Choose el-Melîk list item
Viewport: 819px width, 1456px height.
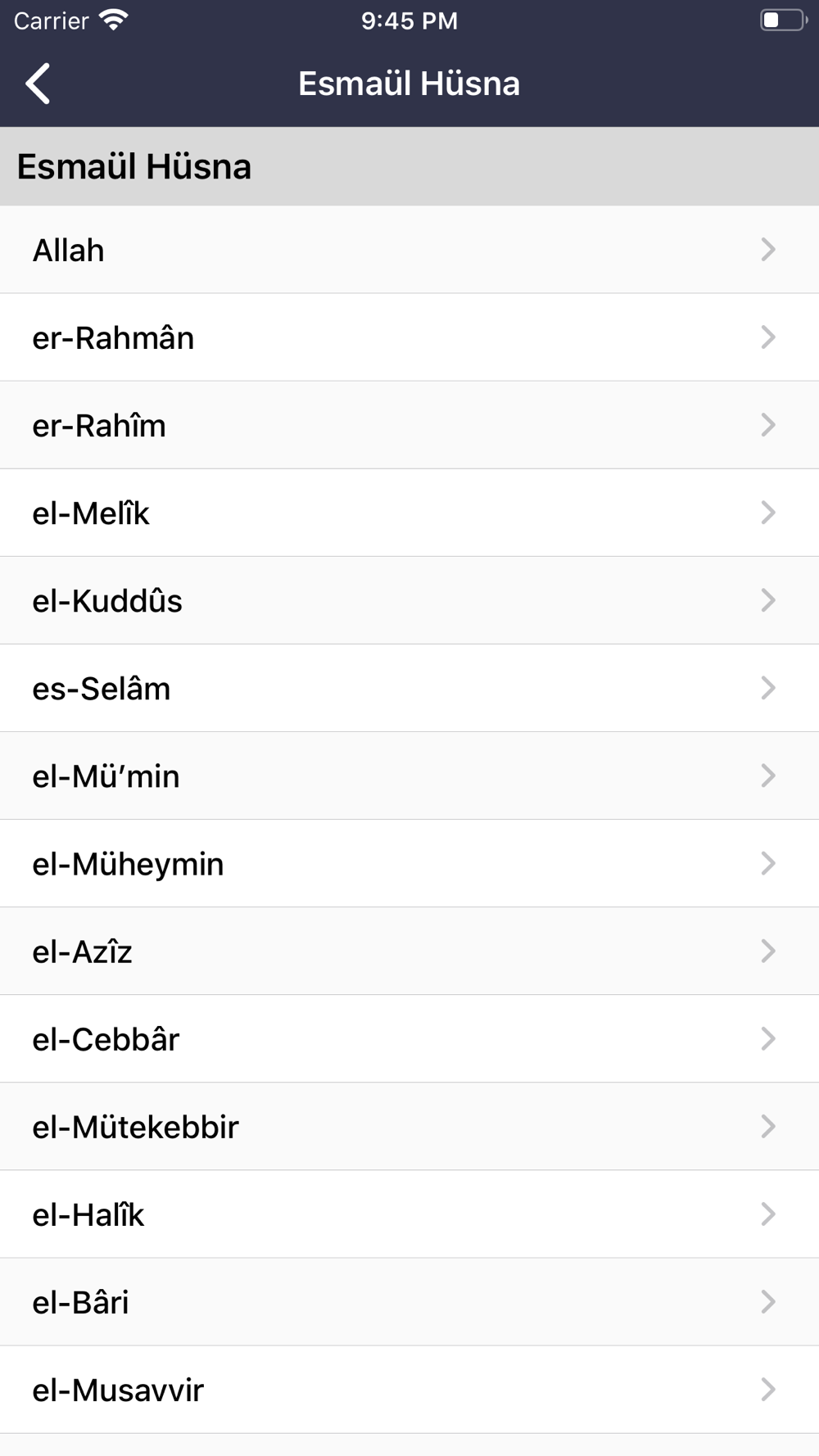click(409, 513)
